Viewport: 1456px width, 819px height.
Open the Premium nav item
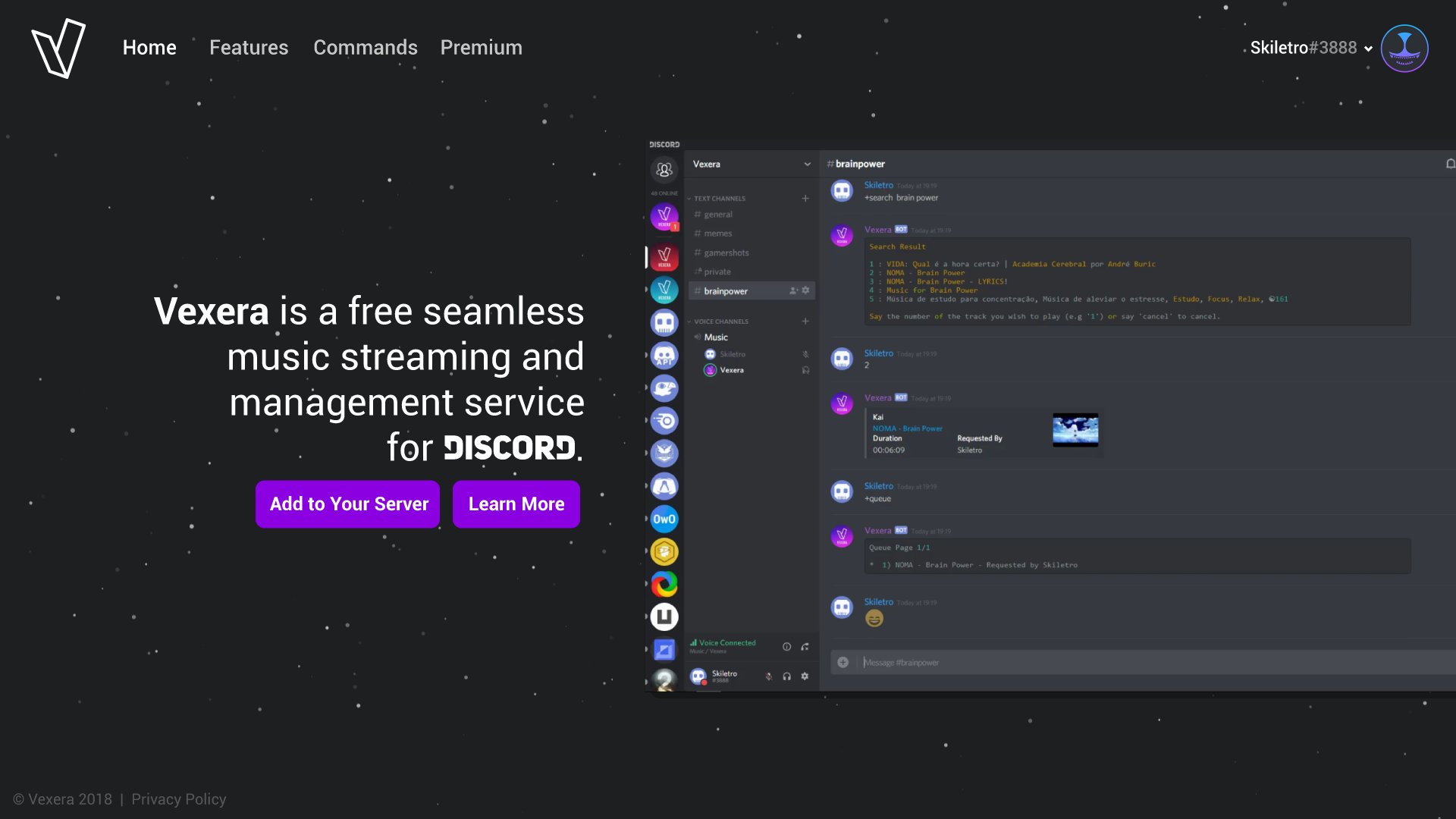(481, 48)
